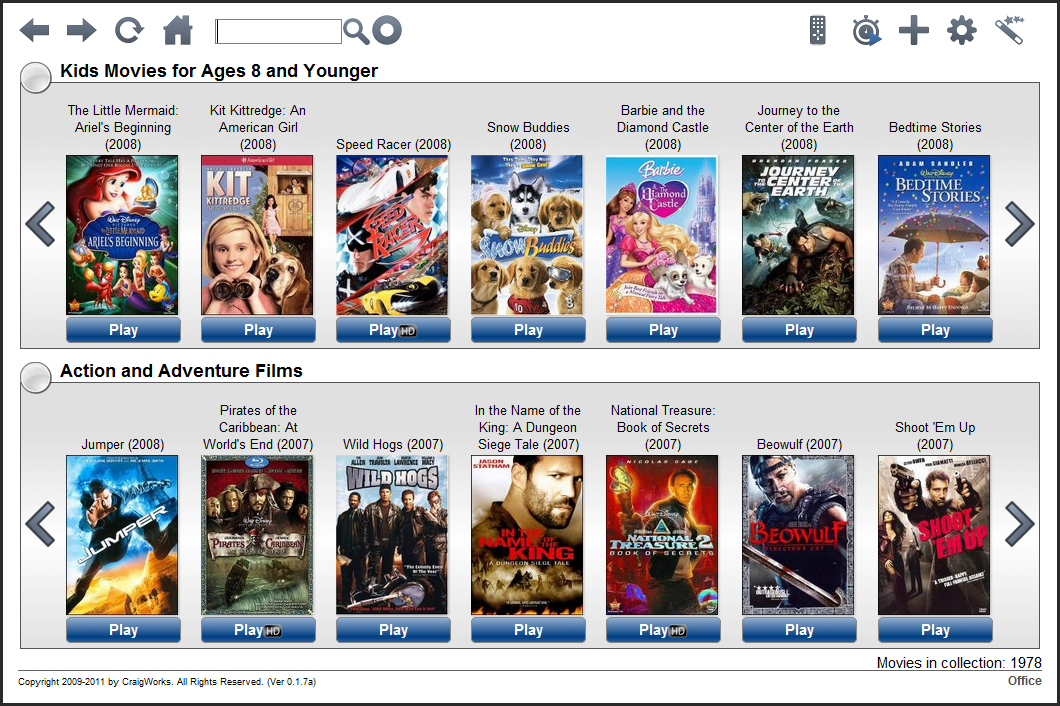The height and width of the screenshot is (706, 1060).
Task: Click the plus icon to add
Action: (x=914, y=30)
